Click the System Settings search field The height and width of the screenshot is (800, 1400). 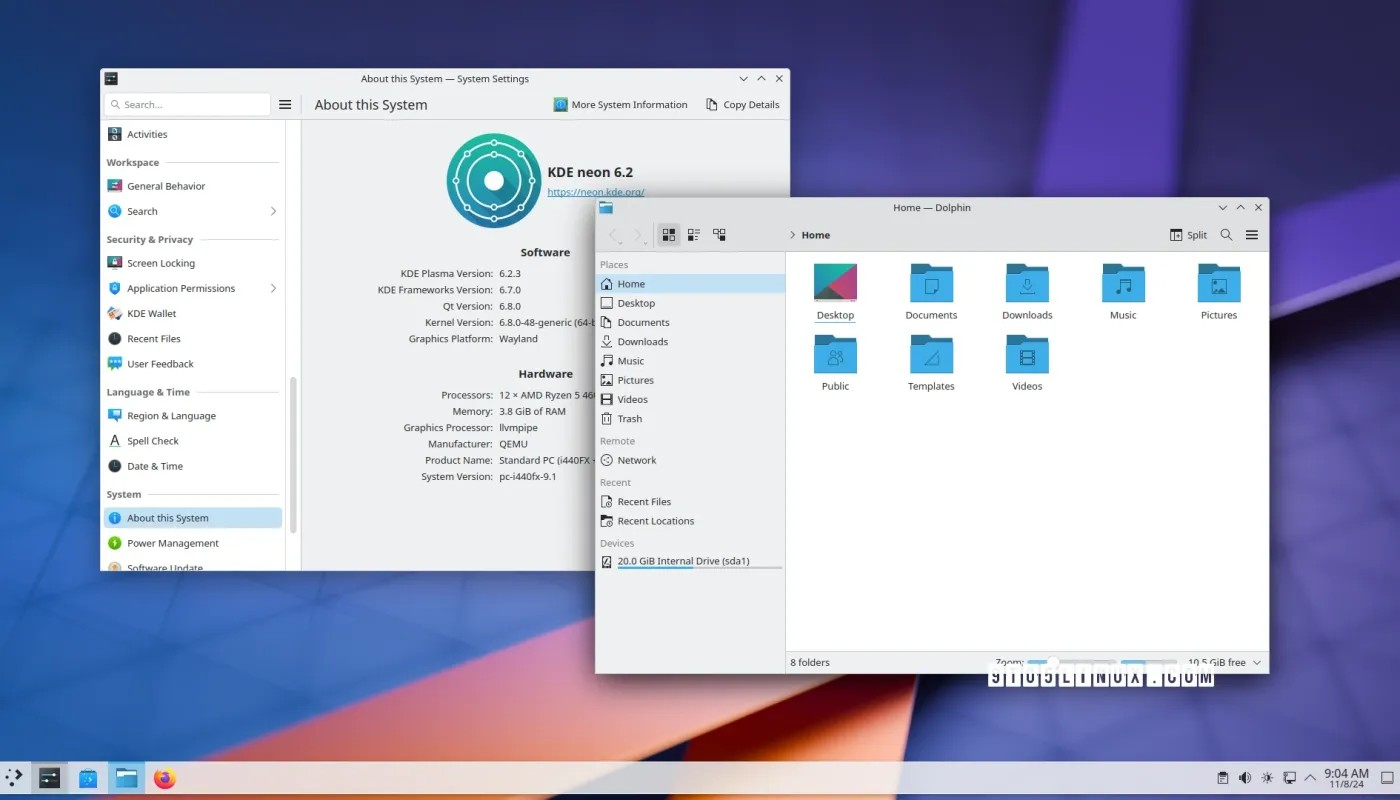tap(187, 104)
